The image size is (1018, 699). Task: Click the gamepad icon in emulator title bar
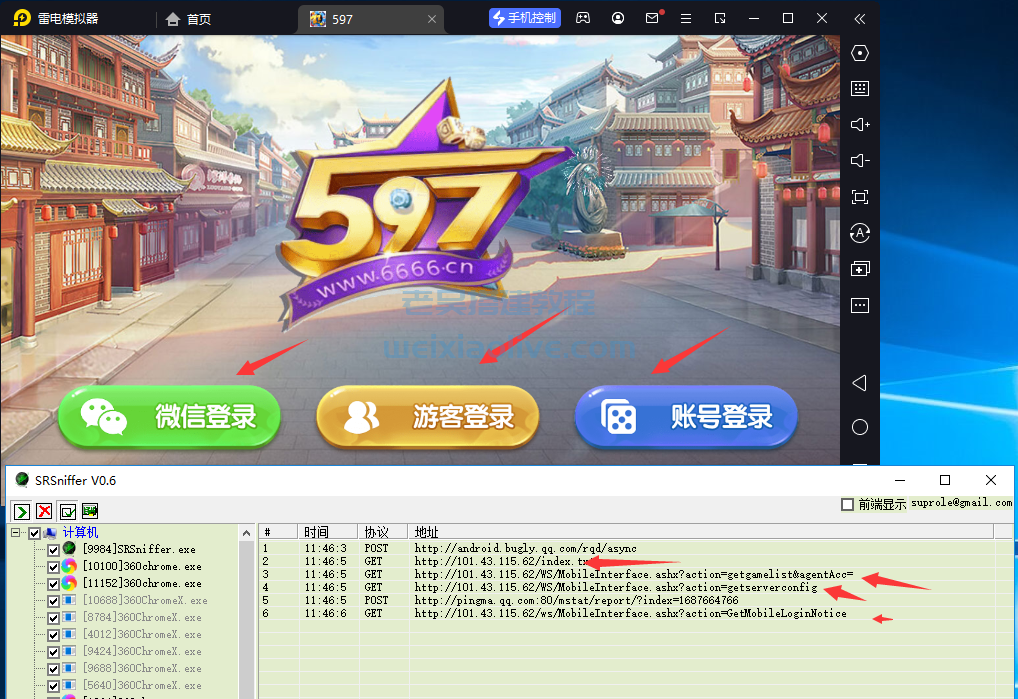click(582, 17)
